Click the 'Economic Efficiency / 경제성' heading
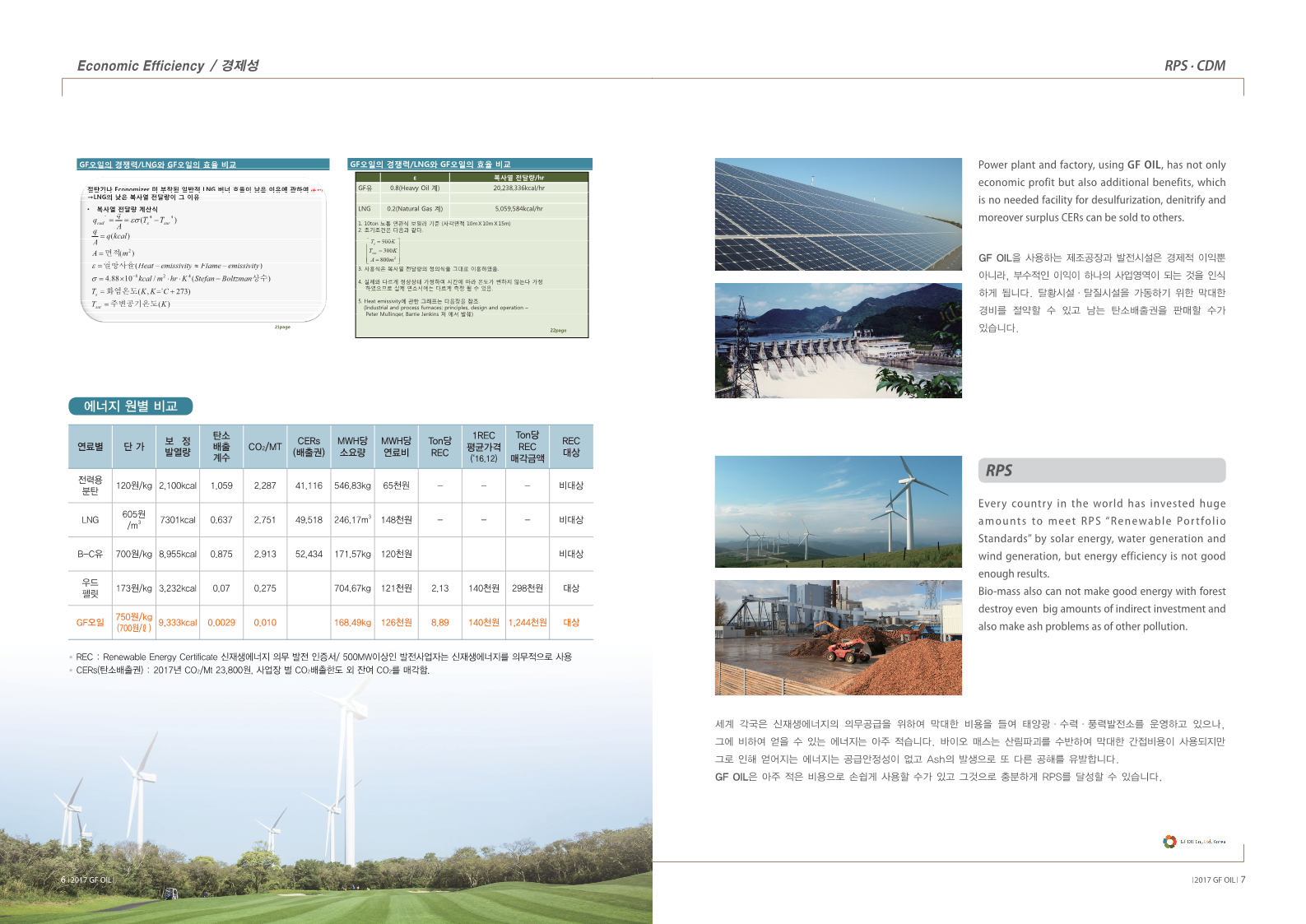 coord(168,66)
